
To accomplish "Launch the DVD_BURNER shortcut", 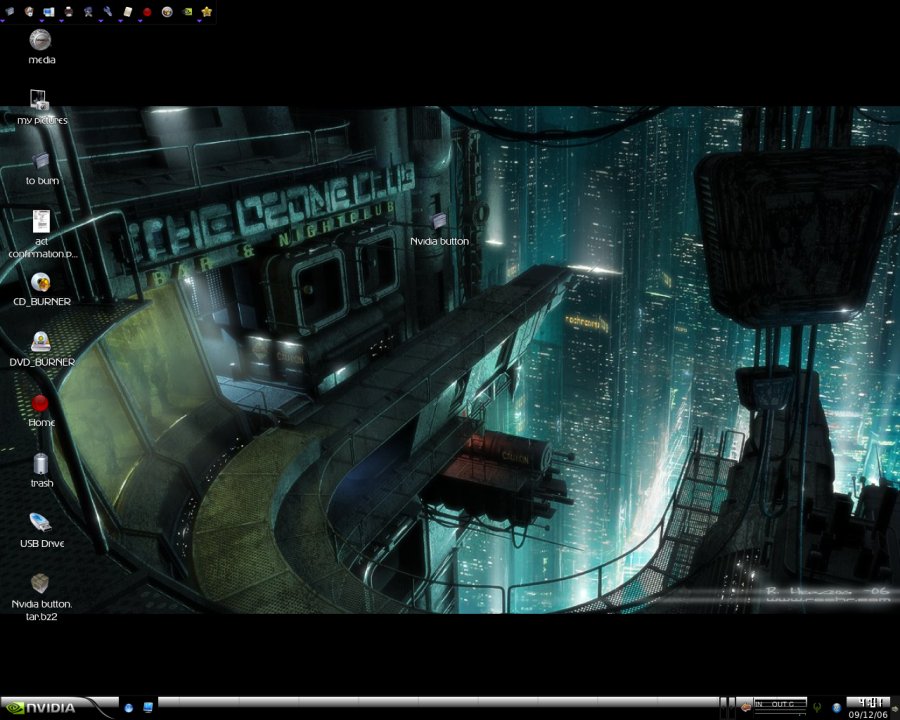I will [x=41, y=342].
